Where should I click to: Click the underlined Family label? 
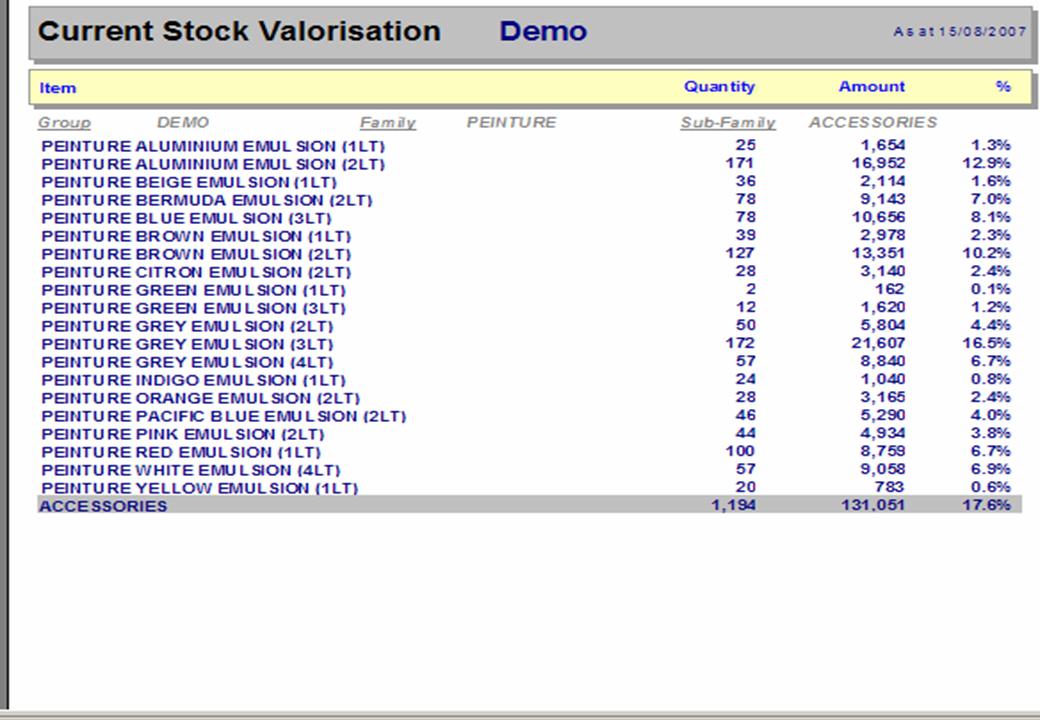(x=387, y=123)
